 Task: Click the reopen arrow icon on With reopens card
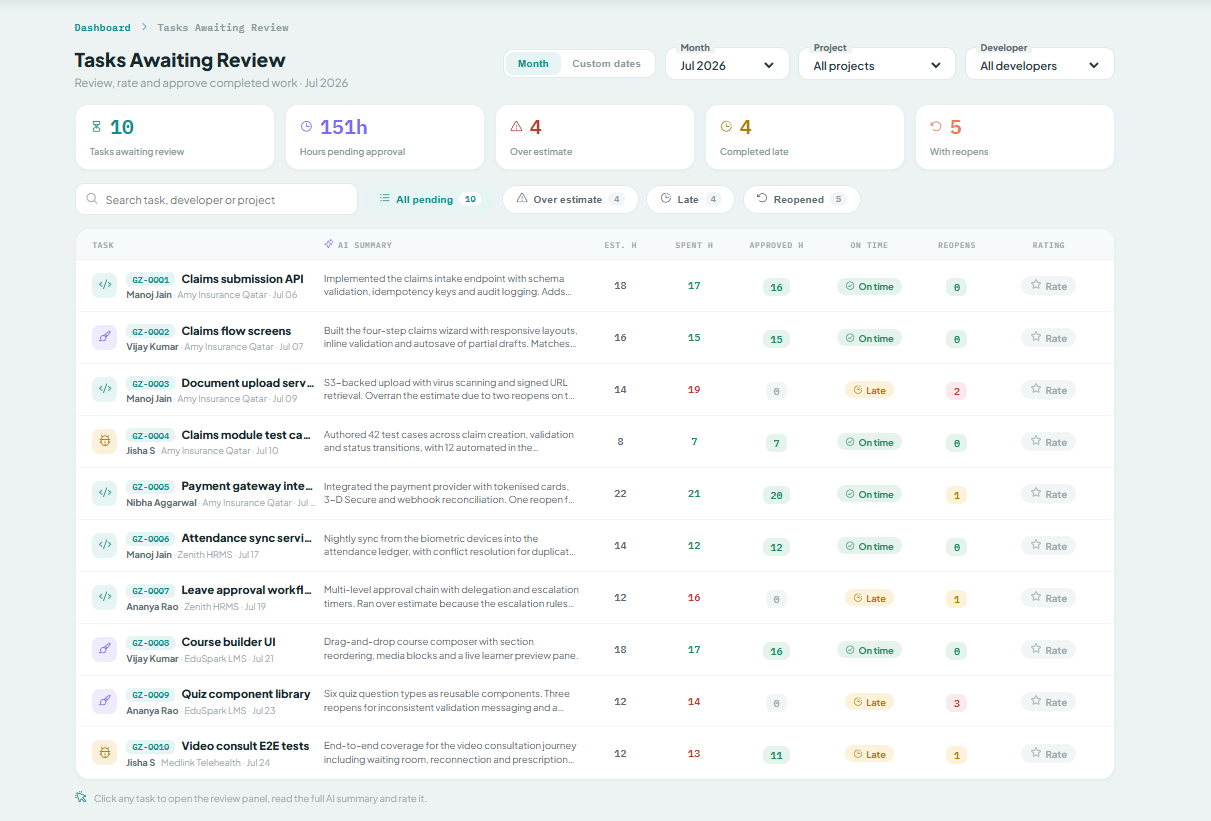coord(936,127)
